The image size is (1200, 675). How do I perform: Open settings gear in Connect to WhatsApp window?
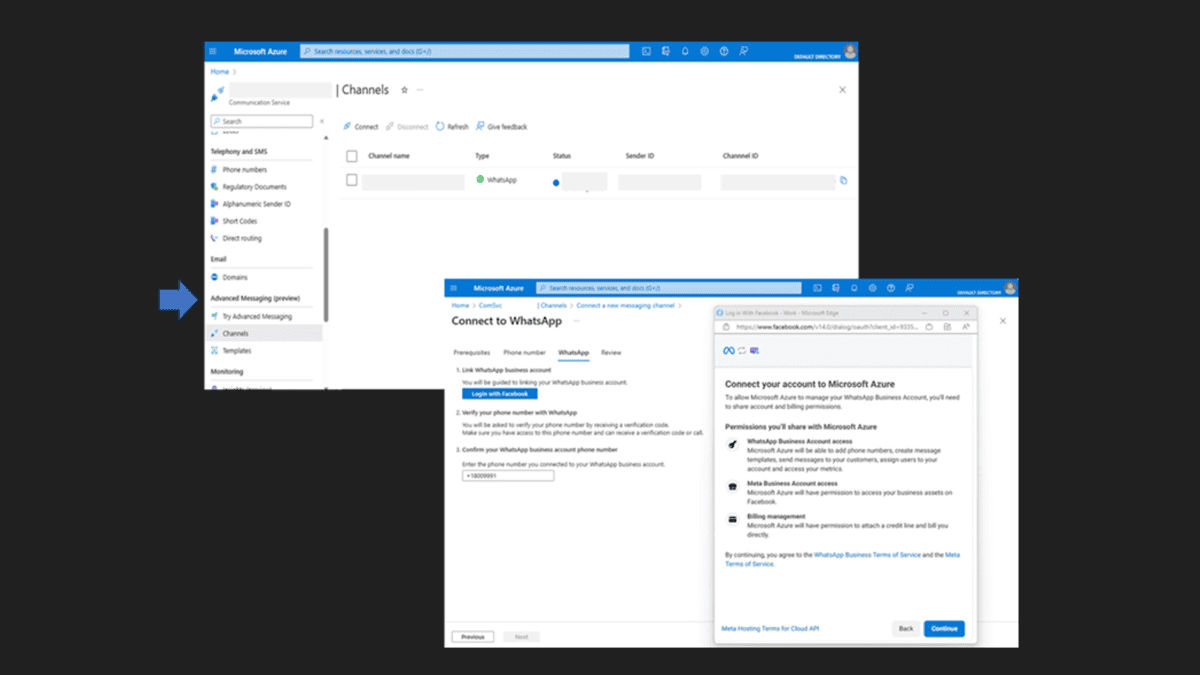872,287
